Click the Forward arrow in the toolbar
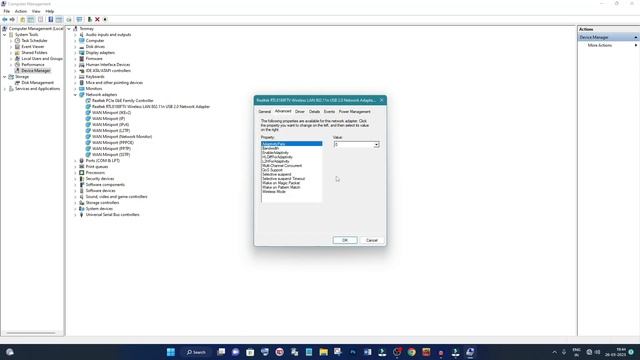This screenshot has width=640, height=360. [12, 20]
